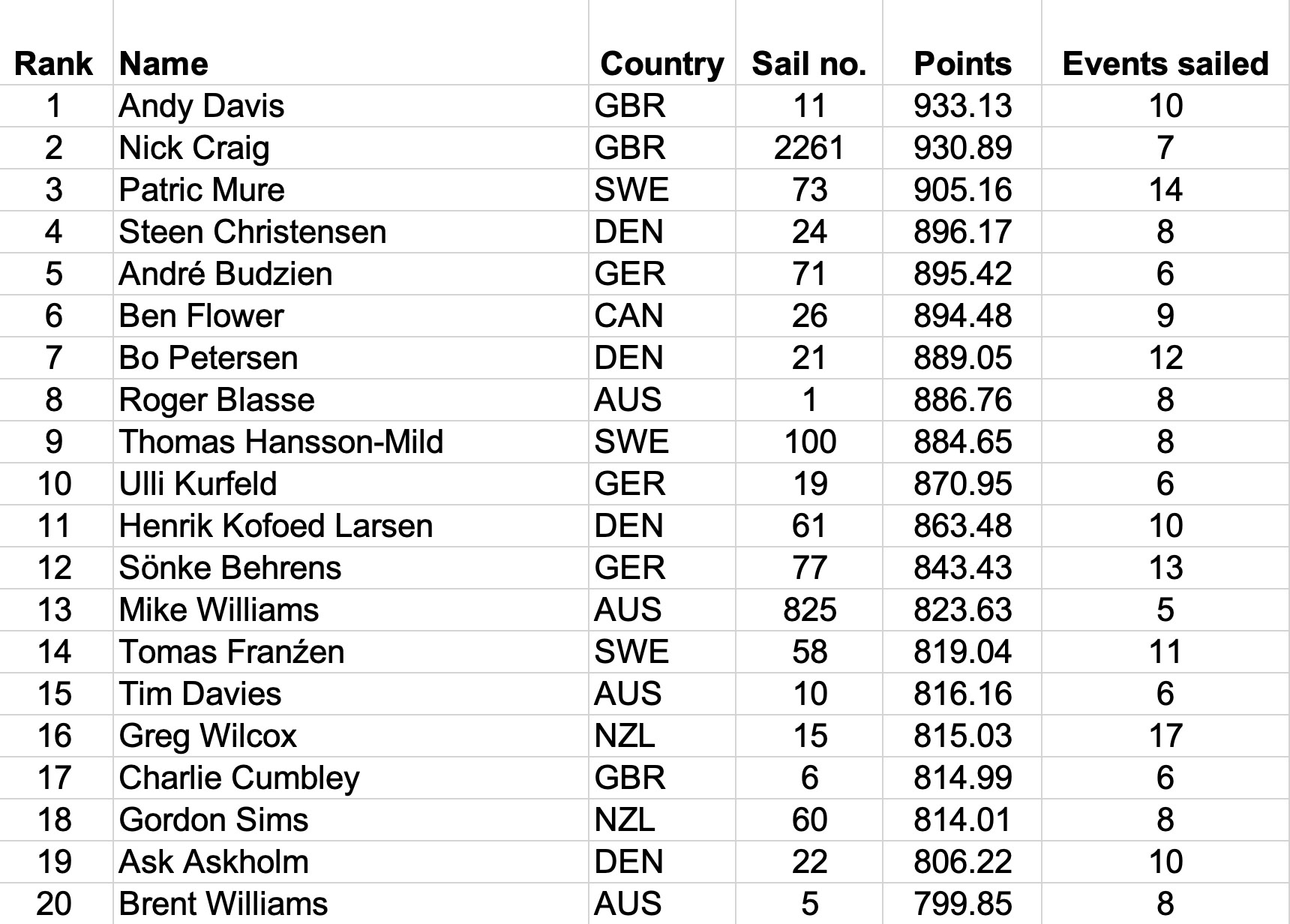Click the André Budzien cell
Image resolution: width=1290 pixels, height=924 pixels.
click(x=226, y=274)
